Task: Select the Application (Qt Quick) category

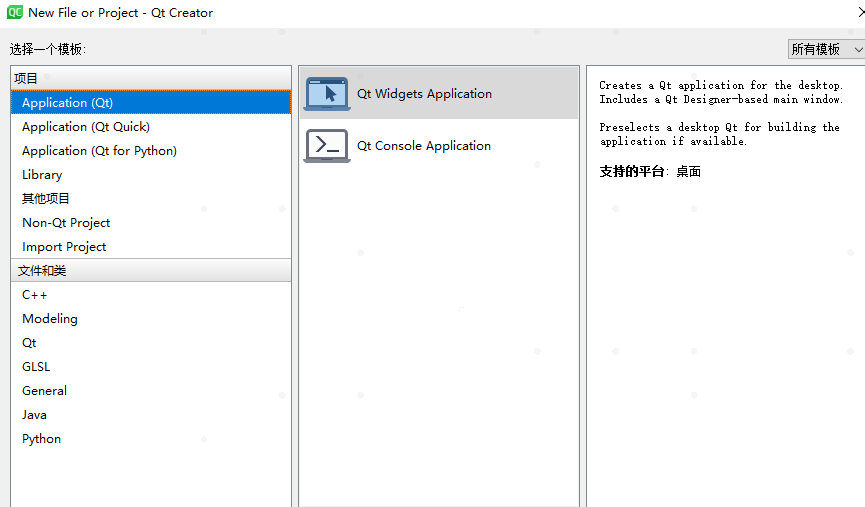Action: tap(151, 127)
